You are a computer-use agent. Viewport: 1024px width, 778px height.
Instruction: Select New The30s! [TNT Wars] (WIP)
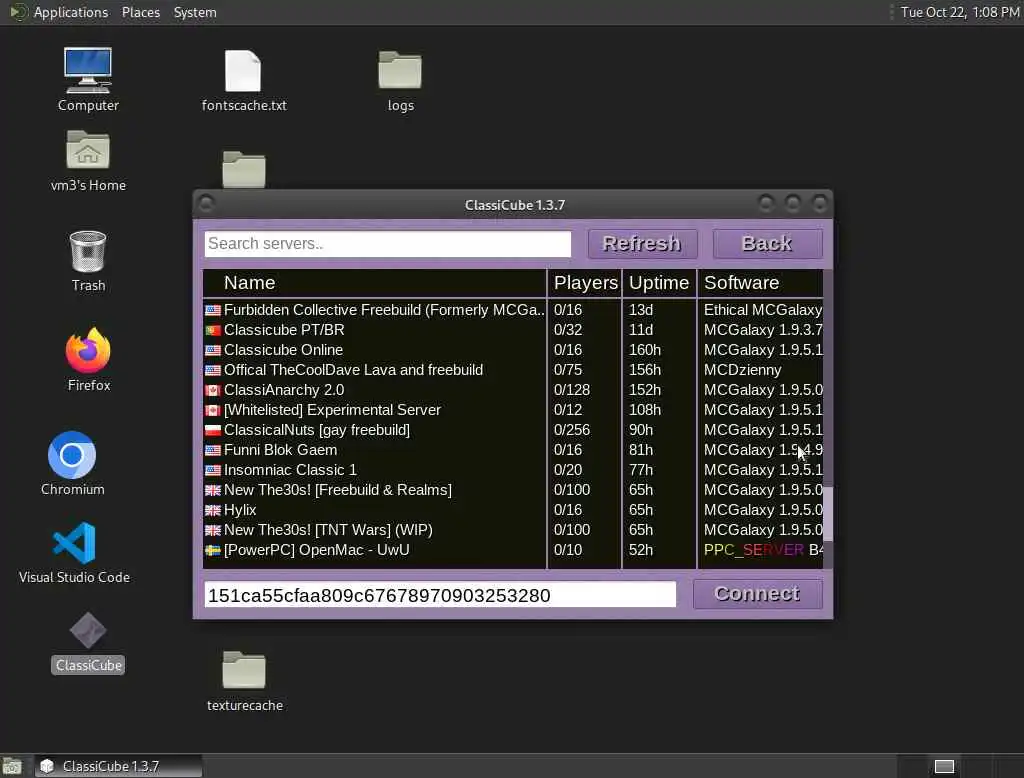(x=513, y=530)
